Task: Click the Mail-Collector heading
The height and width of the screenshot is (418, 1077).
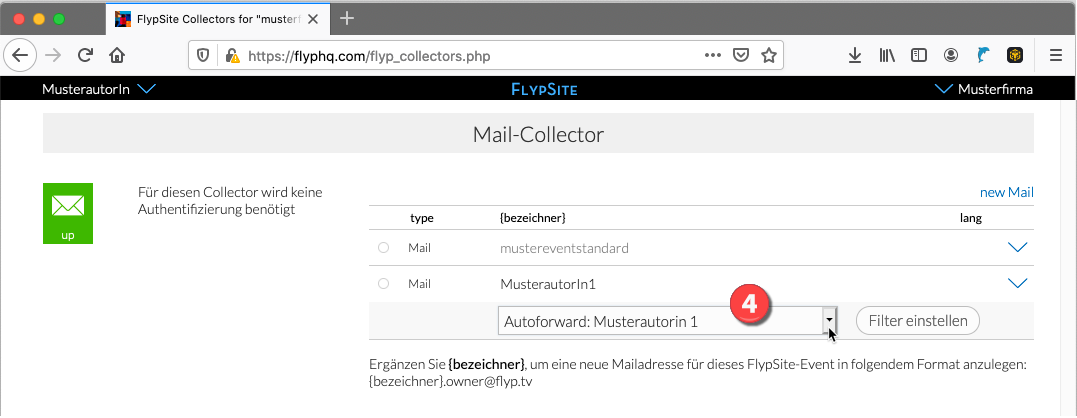Action: 538,134
